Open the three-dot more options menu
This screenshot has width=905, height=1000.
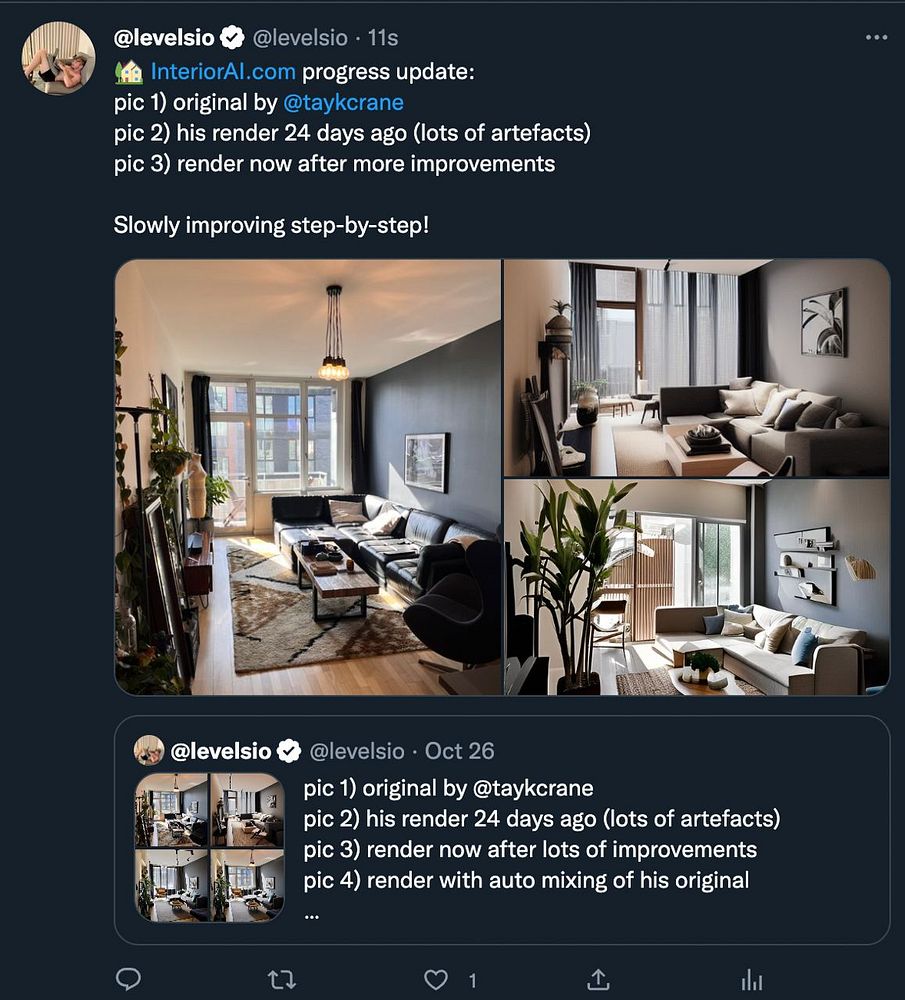coord(877,38)
